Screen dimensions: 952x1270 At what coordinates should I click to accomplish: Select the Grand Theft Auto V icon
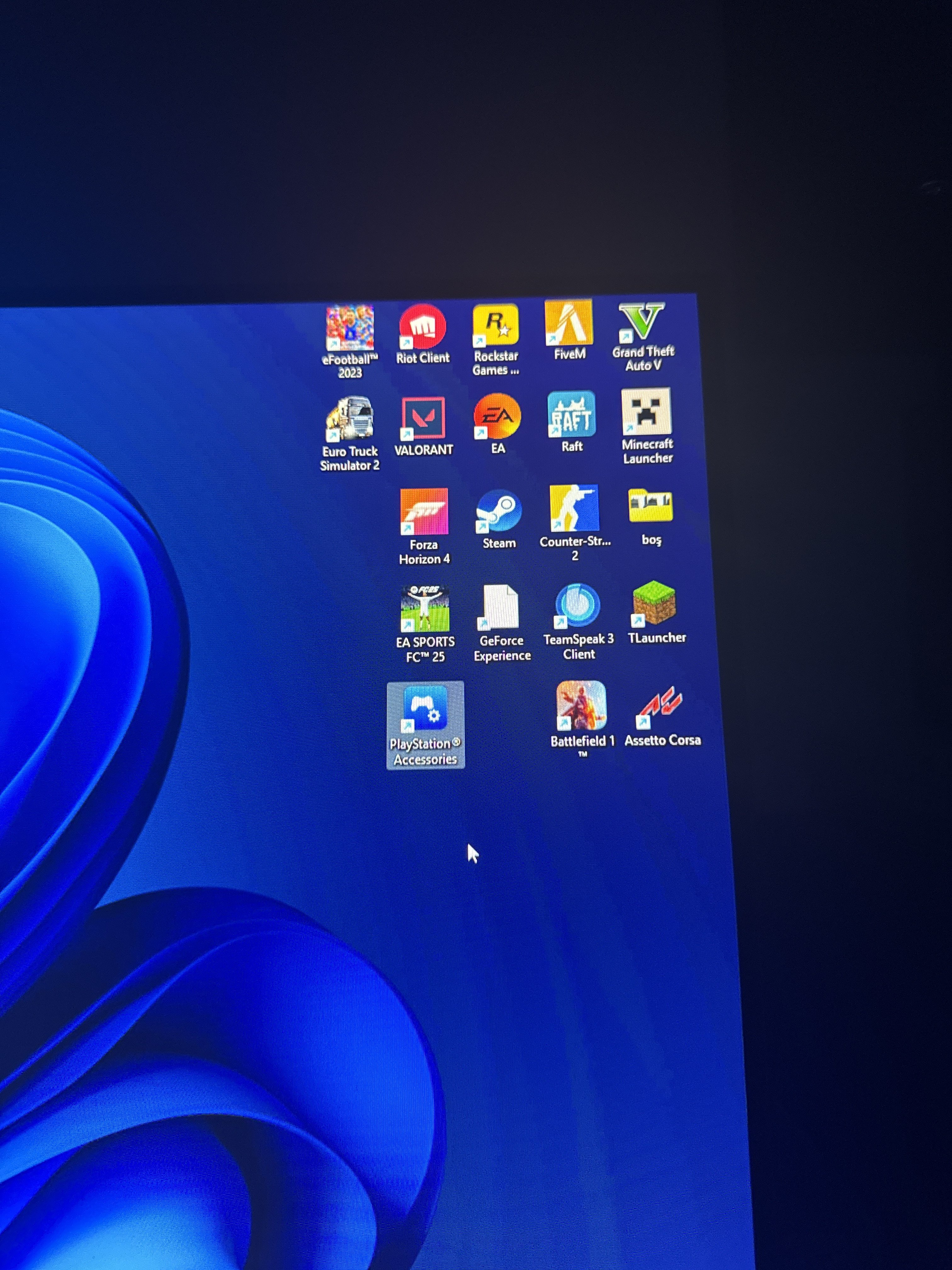coord(641,322)
